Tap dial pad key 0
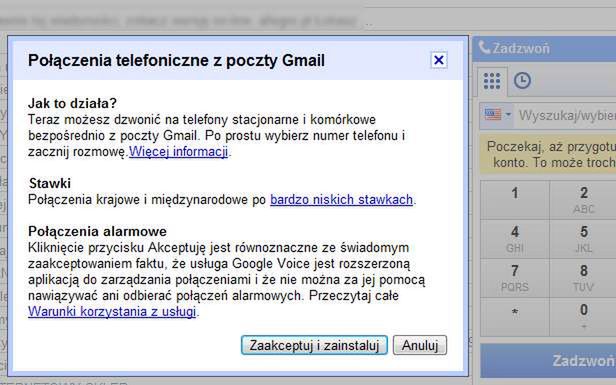Image resolution: width=616 pixels, height=385 pixels. pos(583,317)
